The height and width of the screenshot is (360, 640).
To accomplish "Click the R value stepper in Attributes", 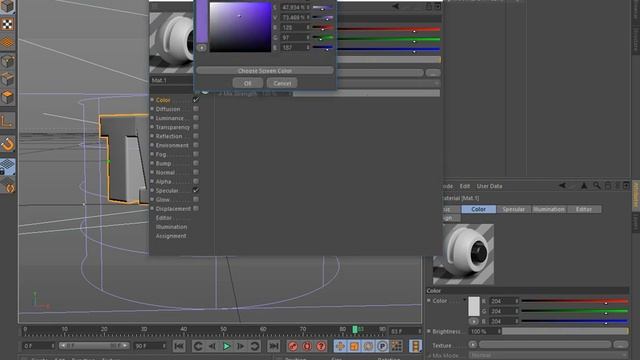I will [517, 301].
